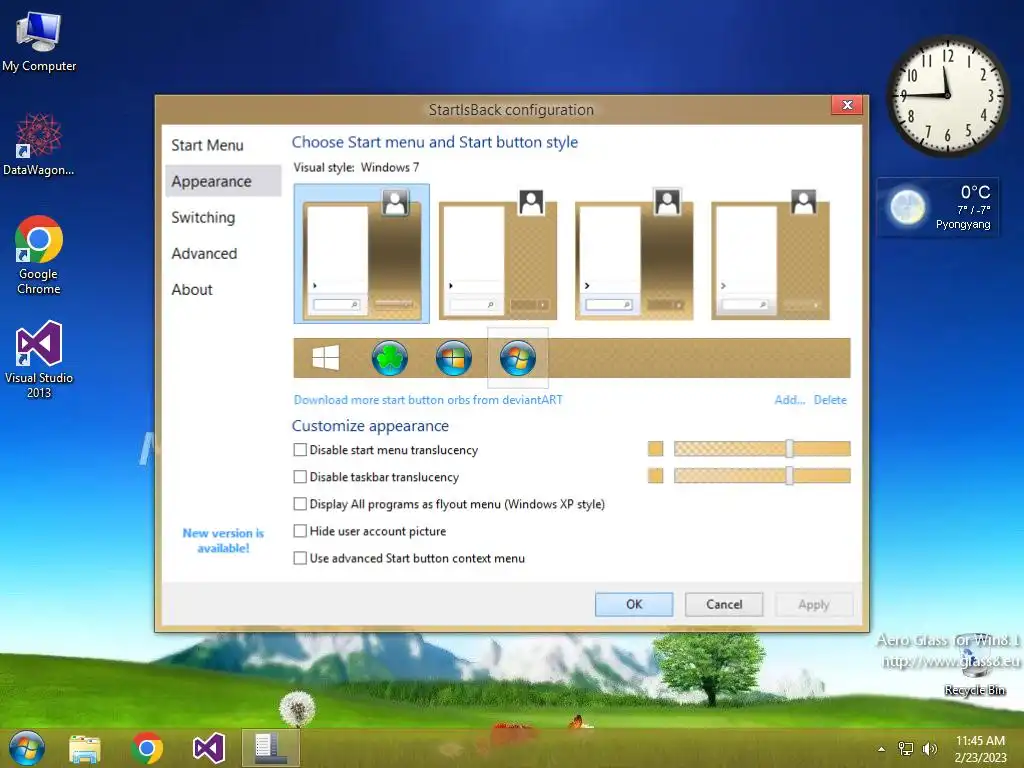Click the start menu color swatch
1024x768 pixels.
click(655, 449)
